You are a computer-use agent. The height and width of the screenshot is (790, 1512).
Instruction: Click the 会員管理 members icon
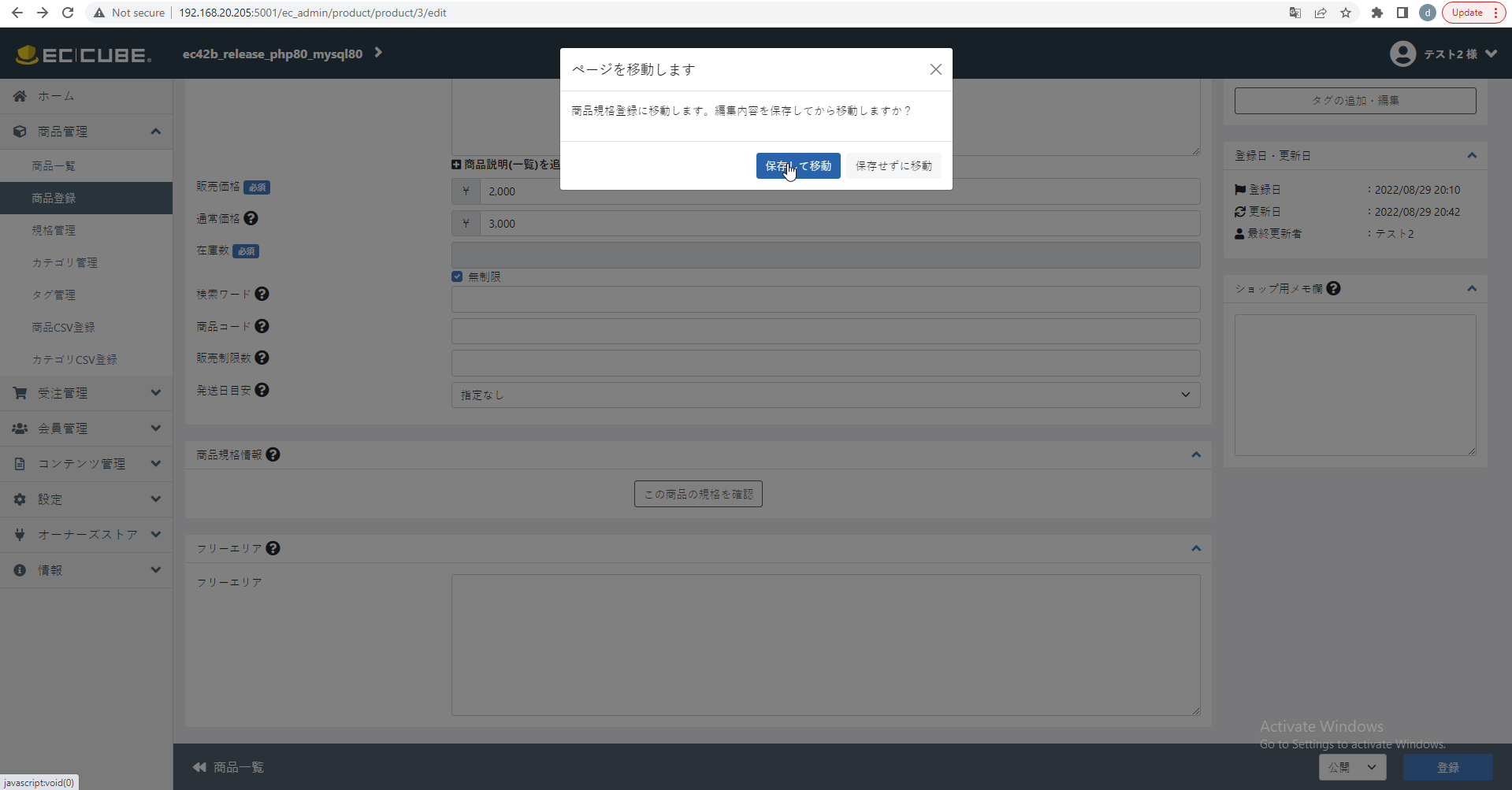click(20, 428)
